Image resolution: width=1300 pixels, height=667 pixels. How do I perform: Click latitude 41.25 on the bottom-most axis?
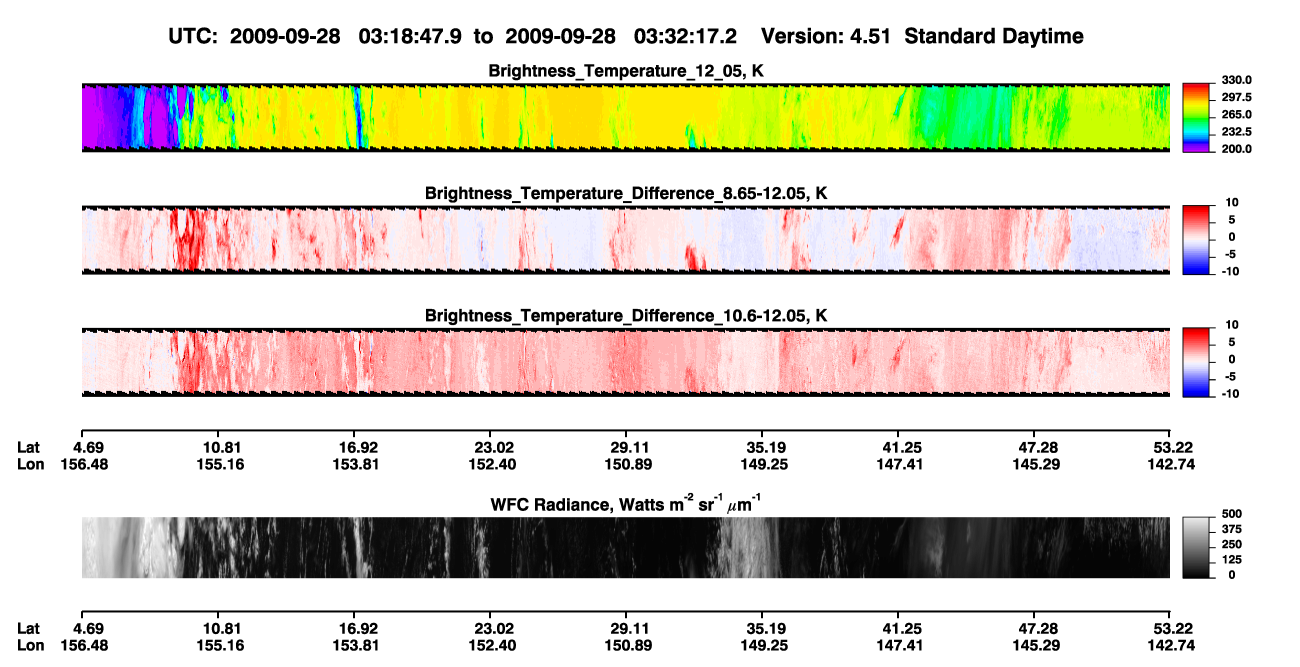[898, 628]
